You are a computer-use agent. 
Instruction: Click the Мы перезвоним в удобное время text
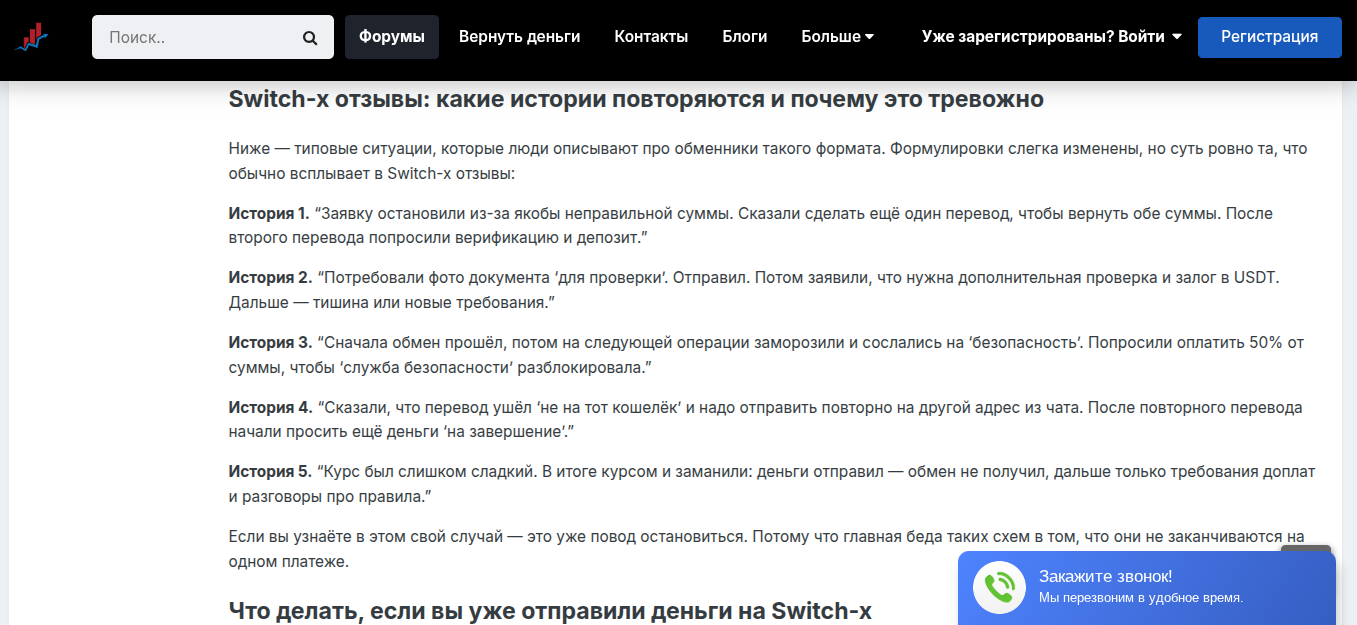[1140, 598]
